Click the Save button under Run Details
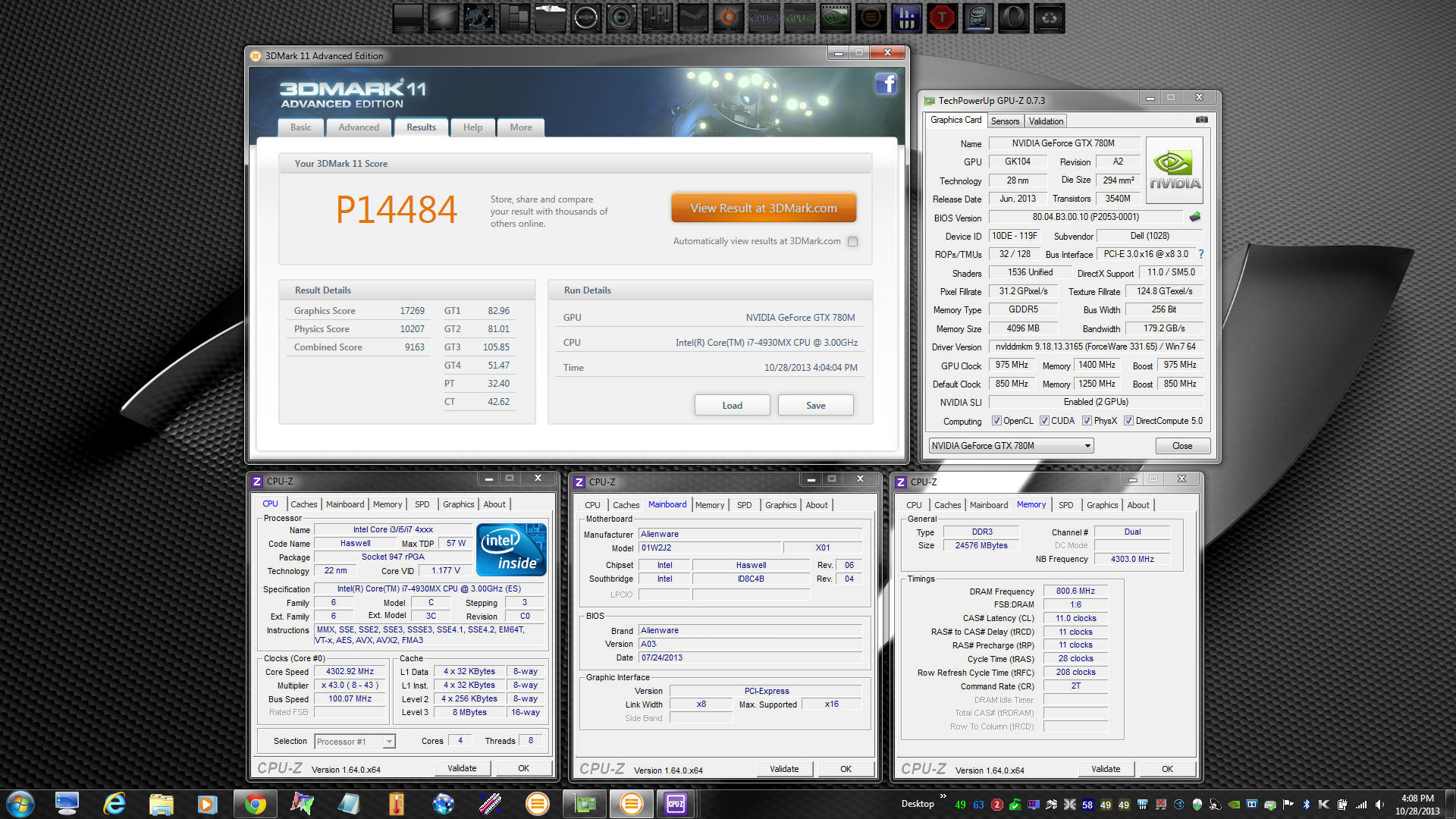The image size is (1456, 819). click(x=815, y=406)
